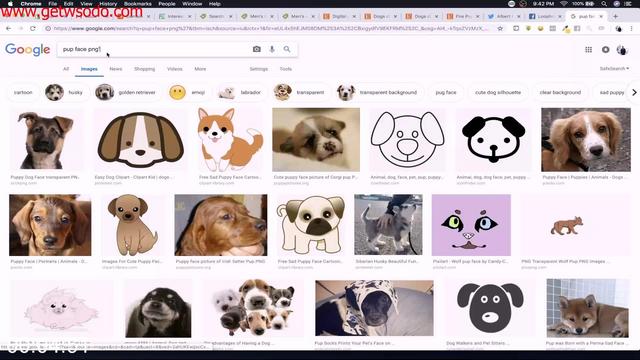Screen dimensions: 640x360
Task: Bookmark this page with star icon
Action: click(500, 28)
